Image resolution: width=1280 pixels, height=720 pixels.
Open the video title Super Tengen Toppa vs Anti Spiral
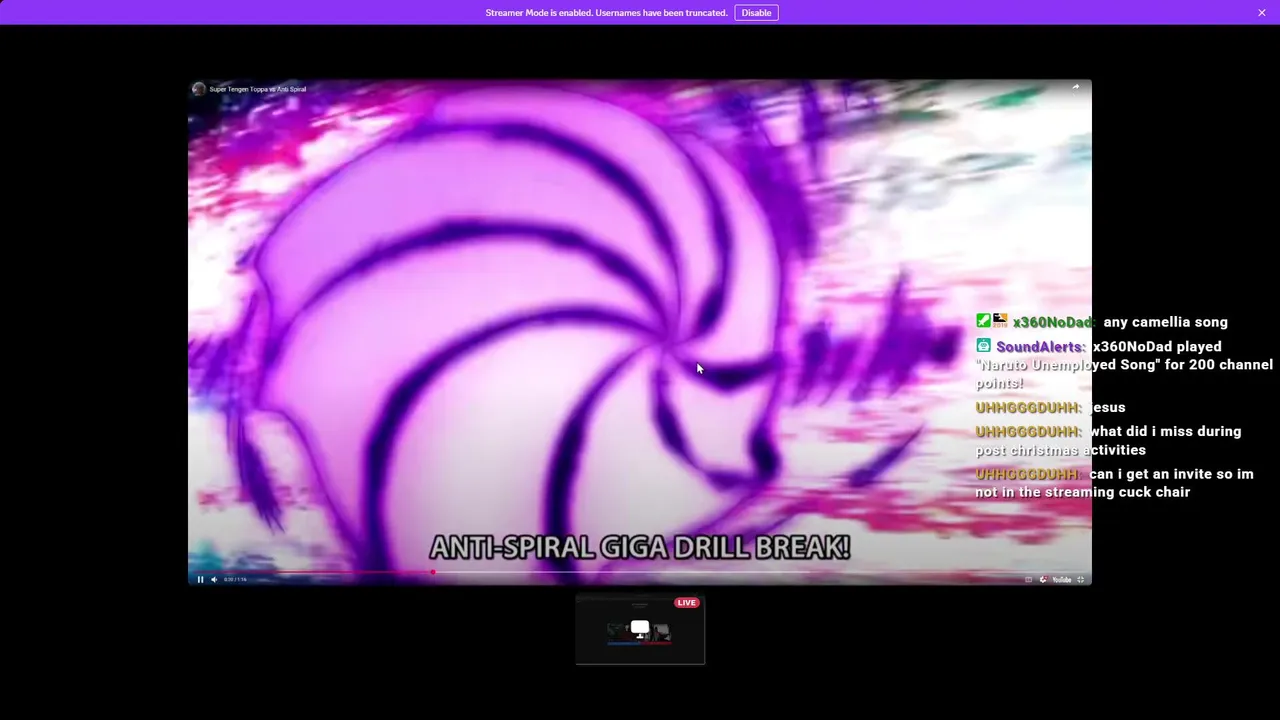[x=258, y=89]
